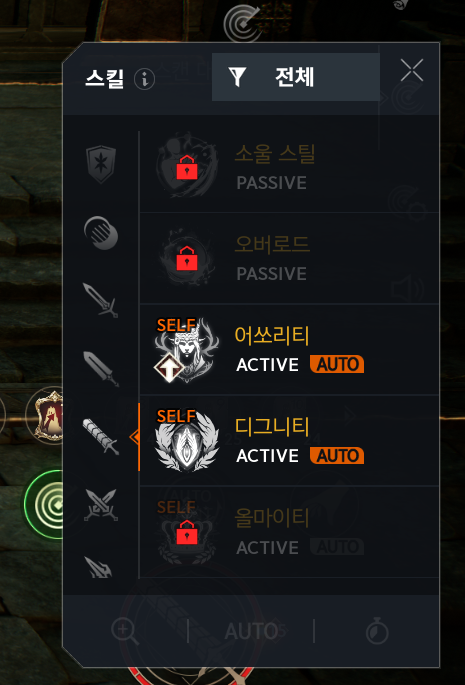Click the AUTO button in bottom bar
This screenshot has height=685, width=465.
click(251, 631)
